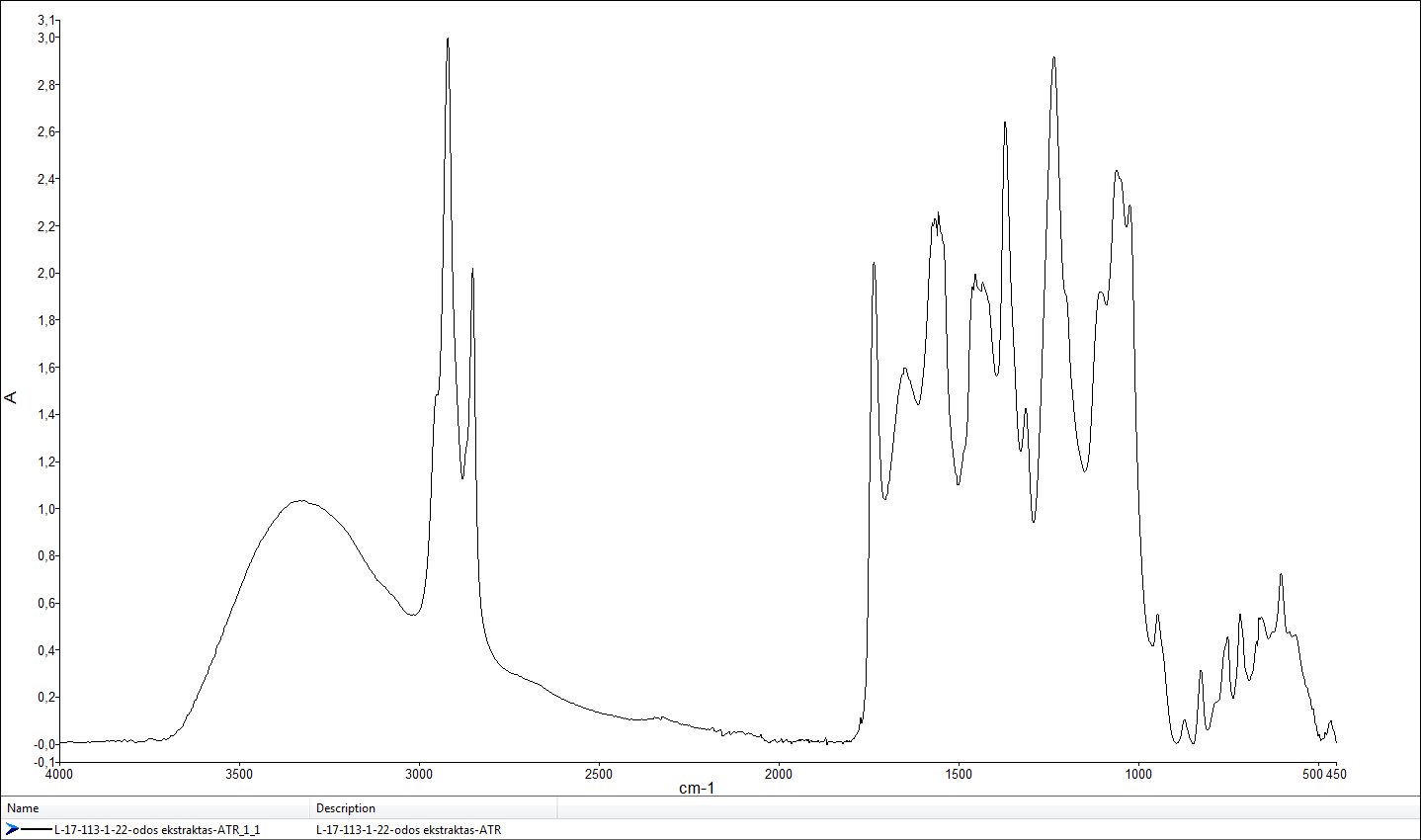Click the tallest peak tip near 2920 cm-1

tap(448, 40)
